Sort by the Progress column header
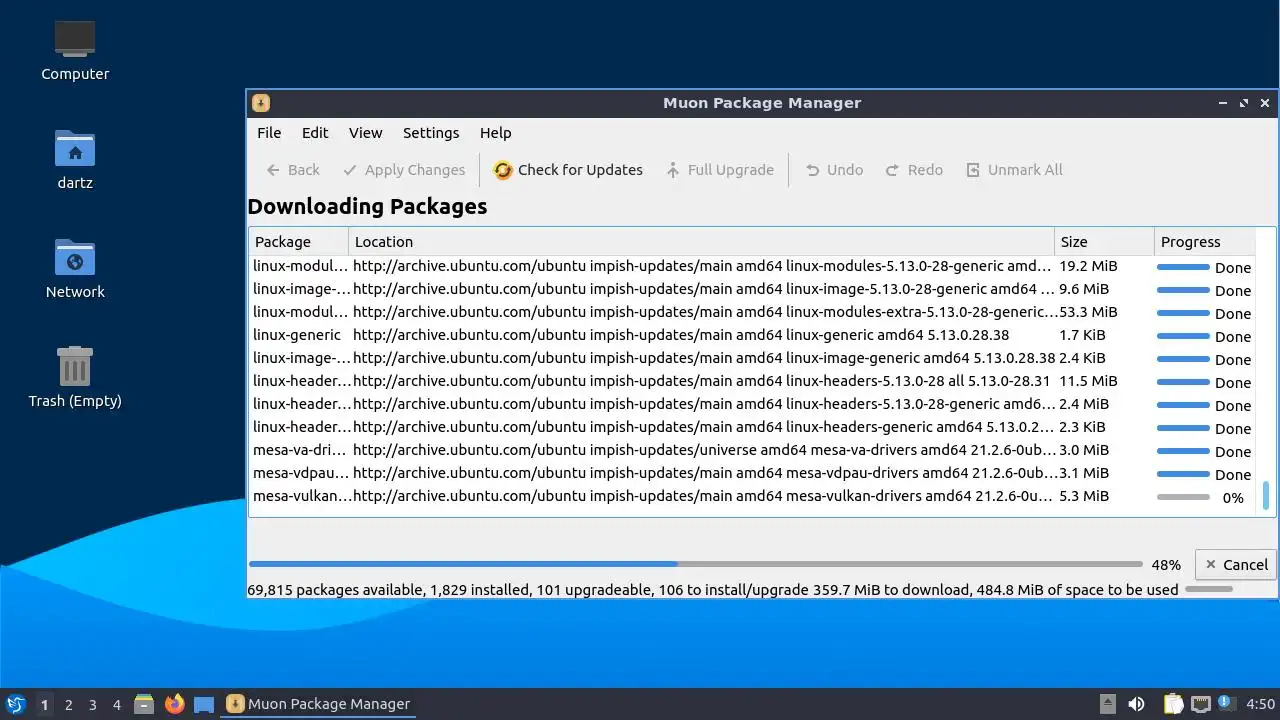This screenshot has width=1280, height=720. [x=1204, y=242]
